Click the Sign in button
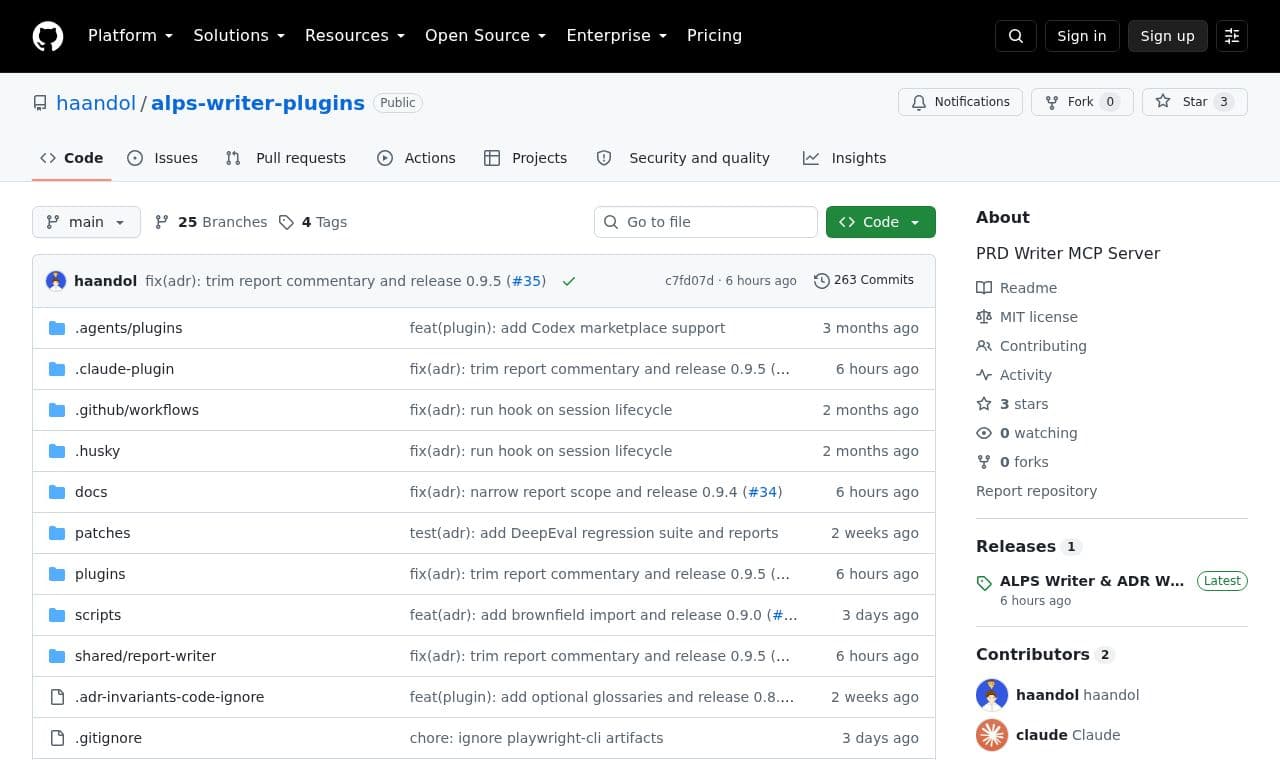Image resolution: width=1280 pixels, height=760 pixels. 1082,36
